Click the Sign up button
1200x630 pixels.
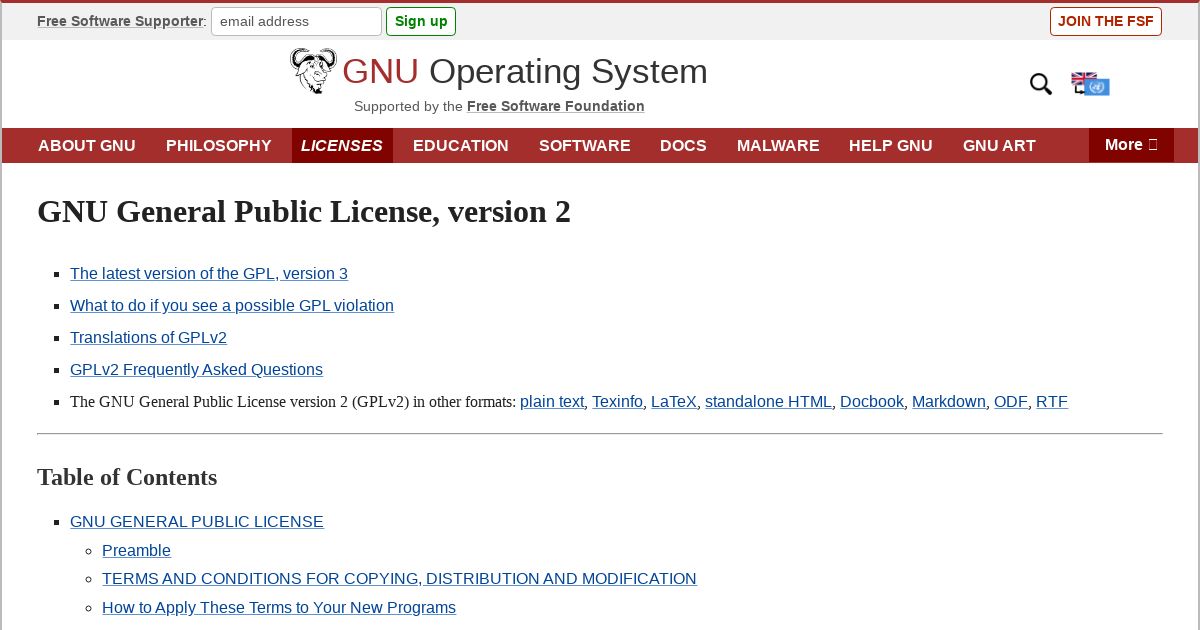[x=421, y=21]
